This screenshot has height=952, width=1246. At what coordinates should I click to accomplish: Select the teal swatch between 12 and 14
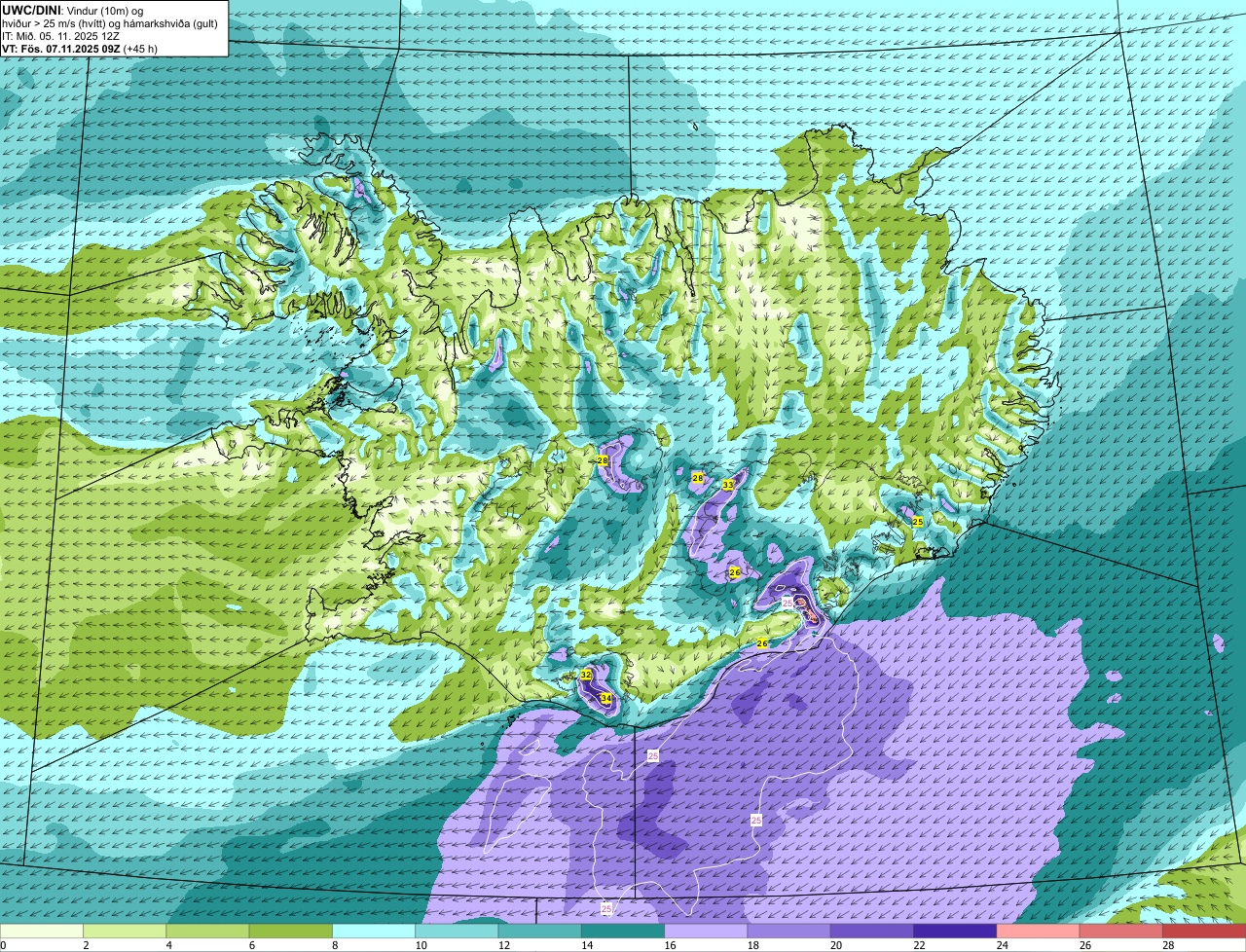540,932
